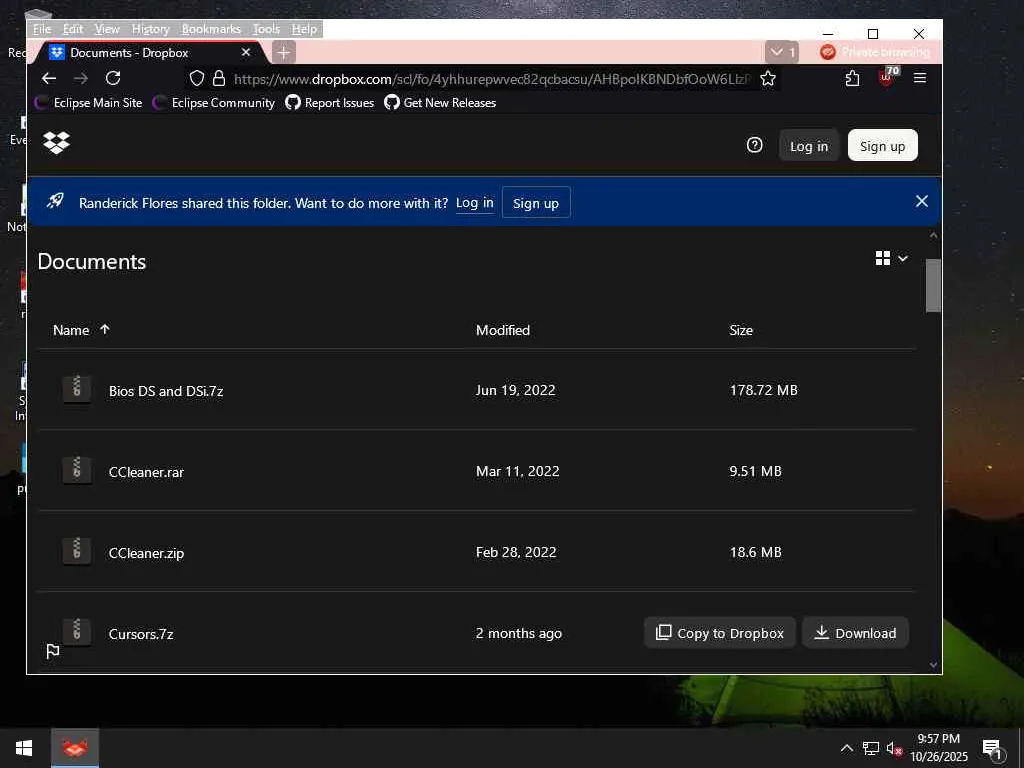Open the tracking protection shield icon
This screenshot has width=1024, height=768.
pos(197,78)
